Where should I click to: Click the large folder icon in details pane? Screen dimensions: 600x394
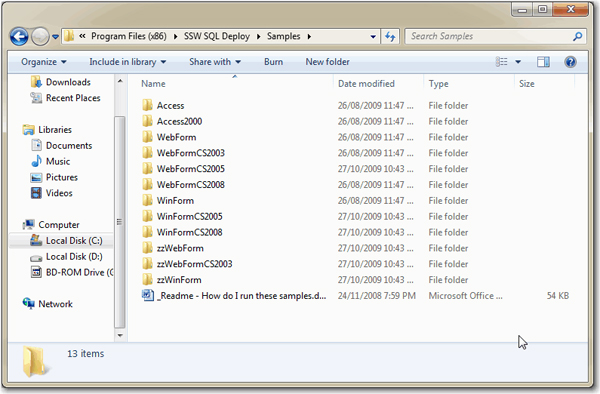coord(36,361)
